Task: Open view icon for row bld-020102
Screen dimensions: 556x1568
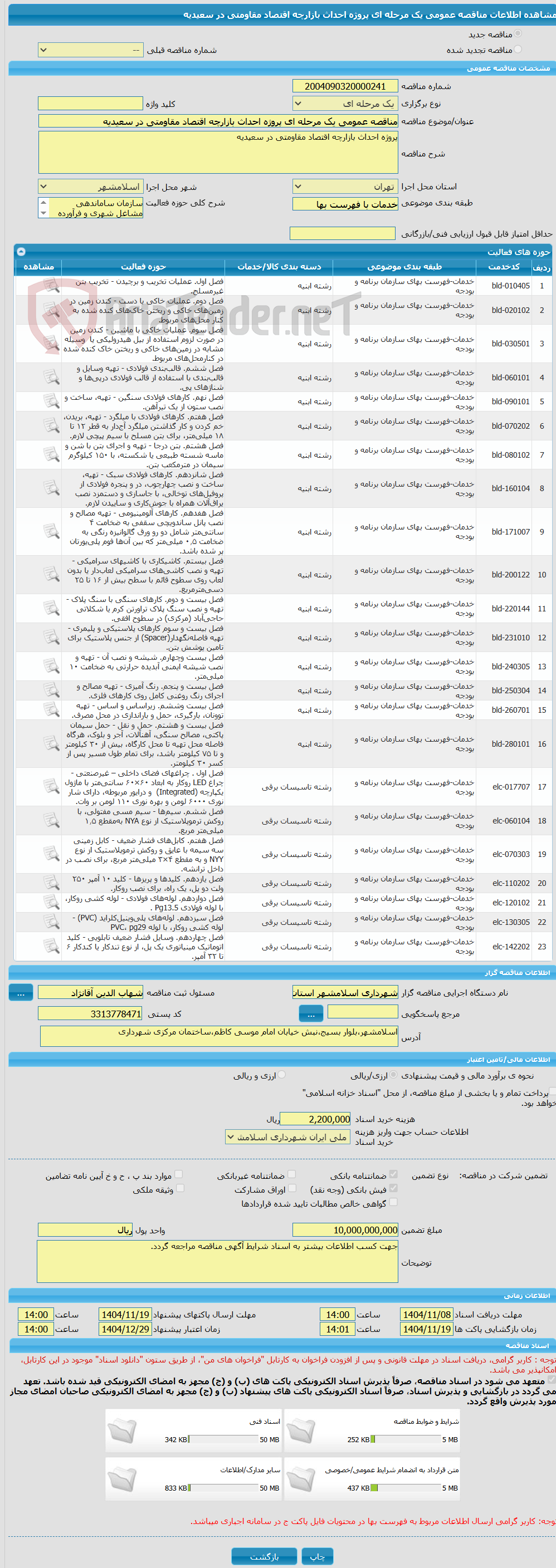Action: (51, 310)
